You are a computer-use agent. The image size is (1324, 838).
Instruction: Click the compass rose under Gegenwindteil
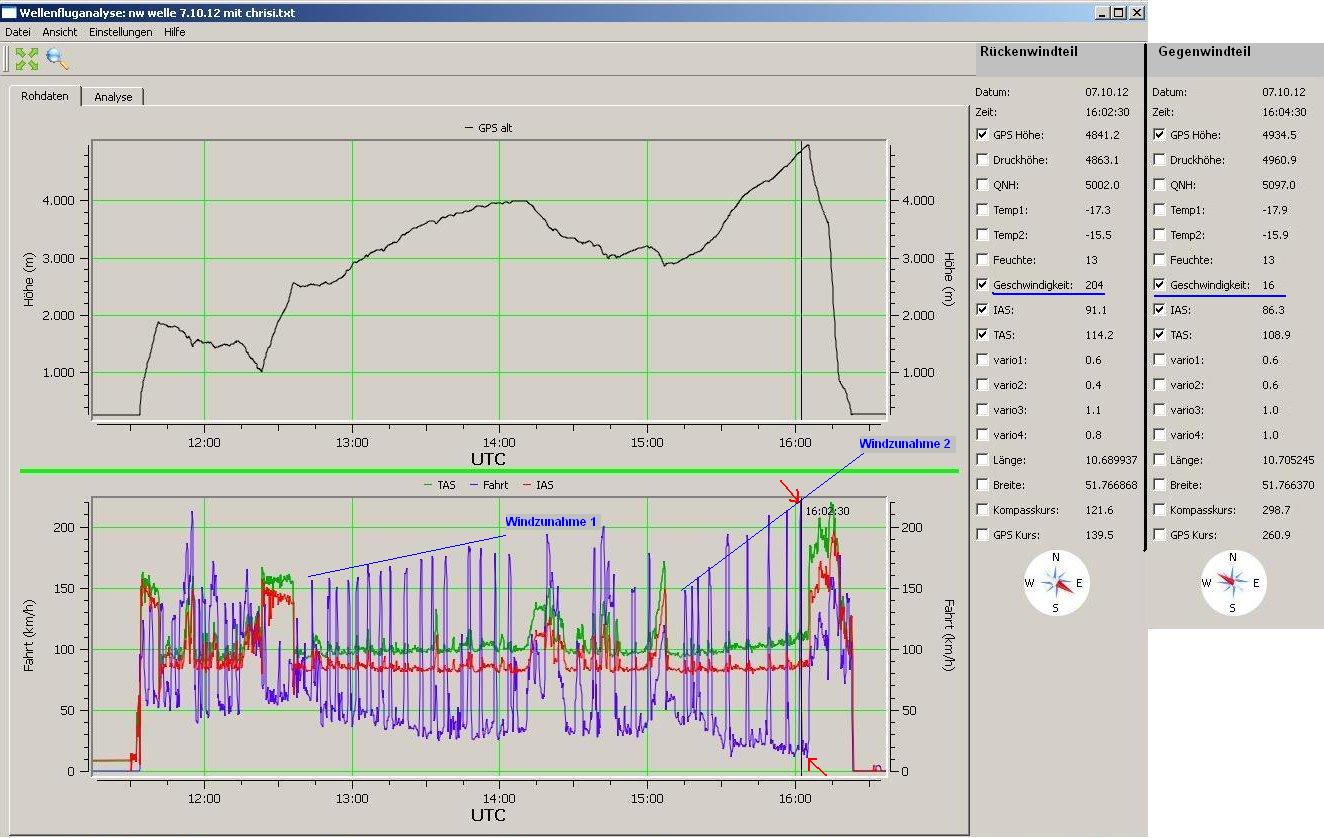coord(1233,582)
